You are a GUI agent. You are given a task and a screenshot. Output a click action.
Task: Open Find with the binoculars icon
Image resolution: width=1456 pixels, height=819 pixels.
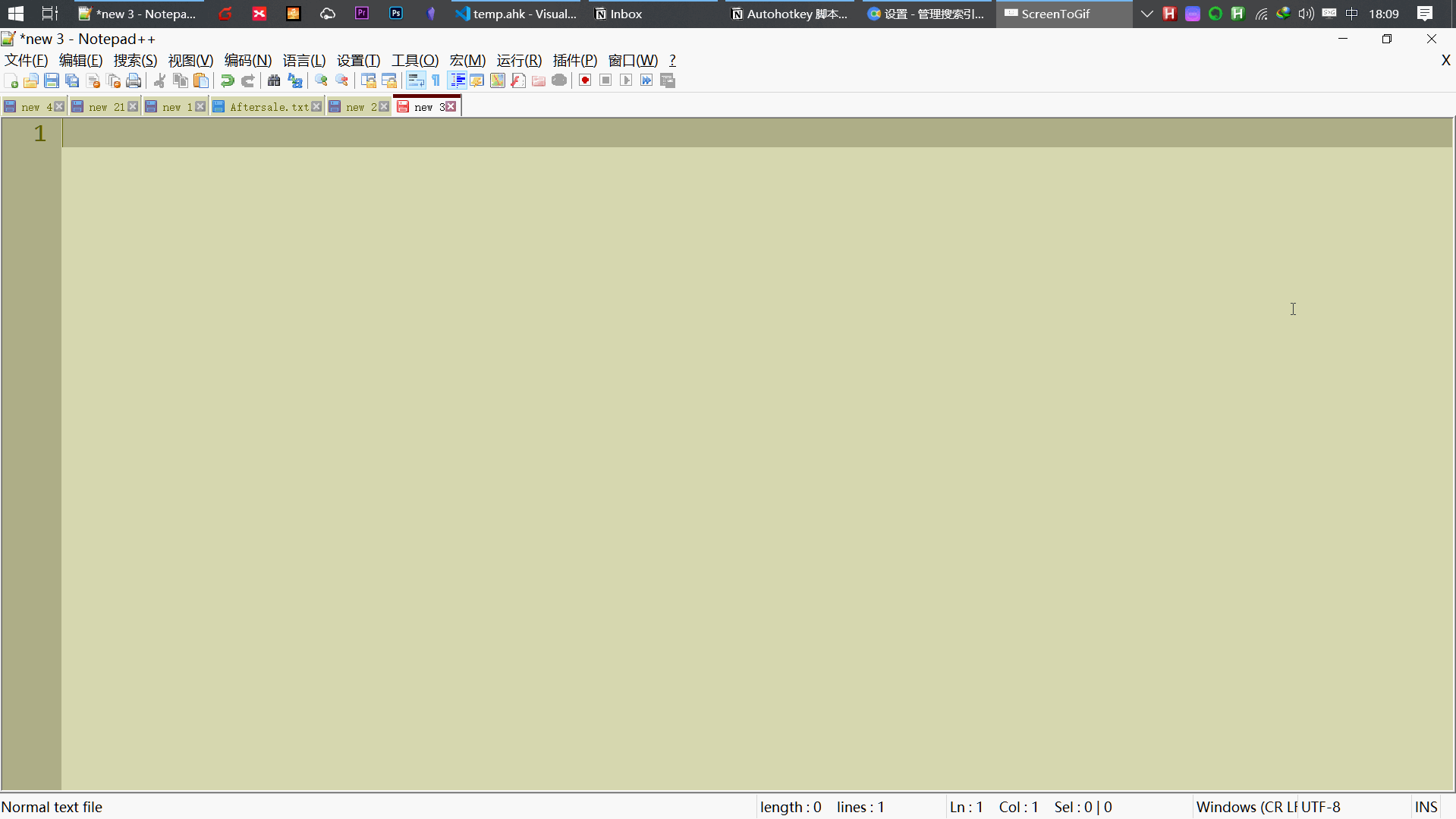(x=274, y=81)
